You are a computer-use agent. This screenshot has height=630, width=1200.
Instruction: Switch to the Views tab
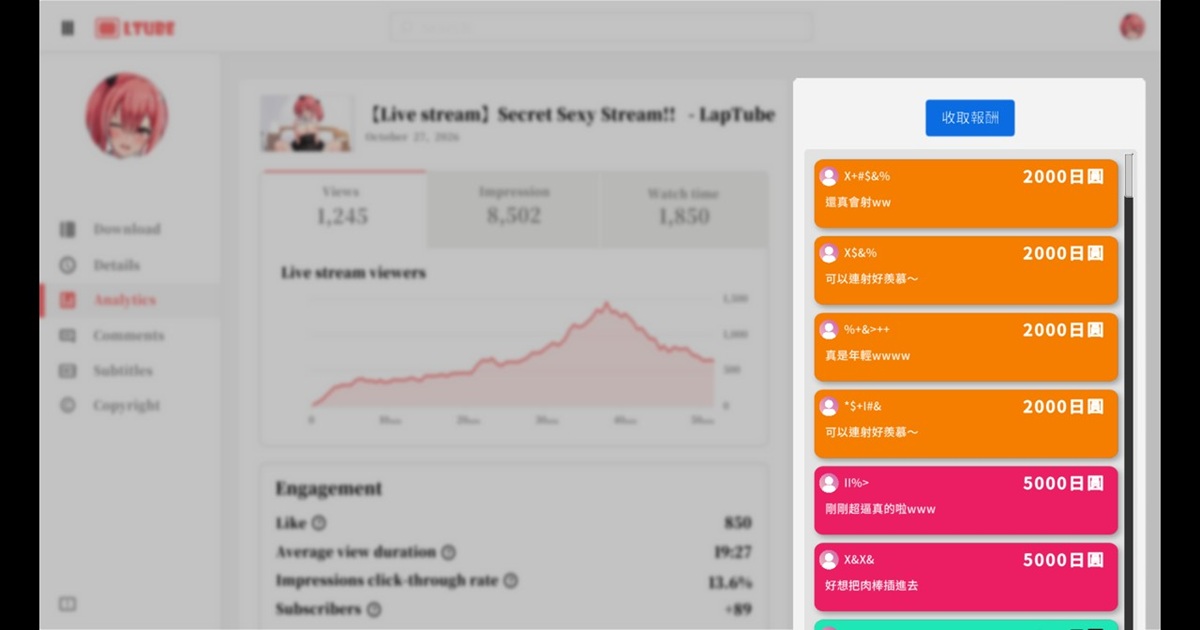coord(344,208)
